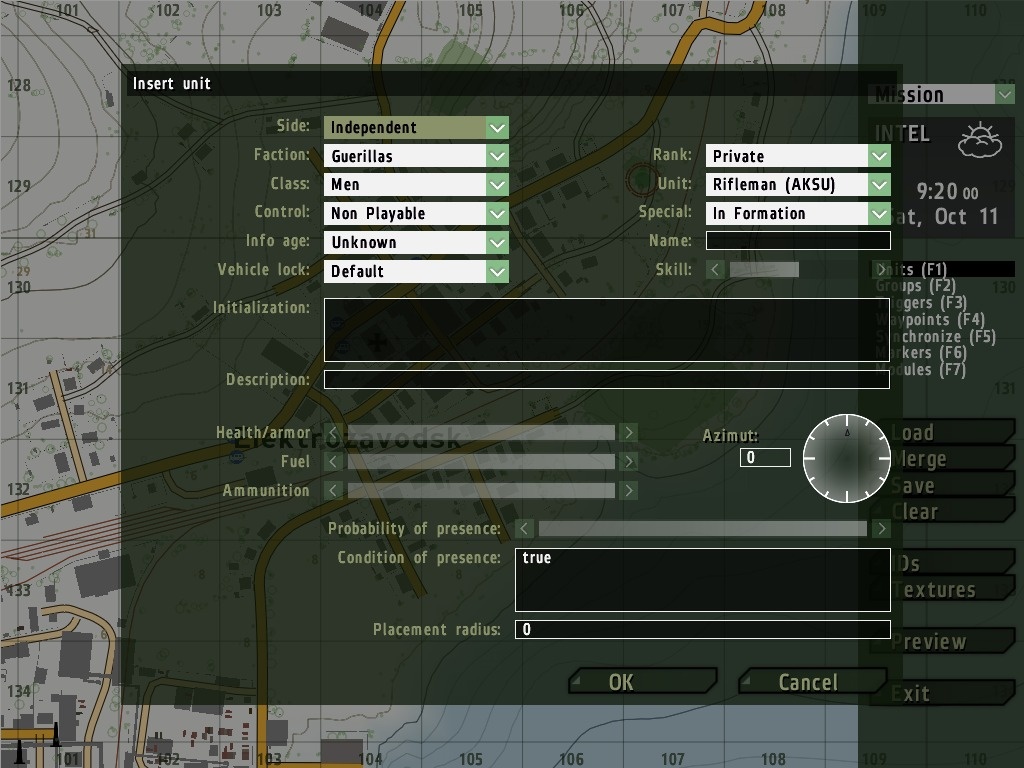Click into the Name text field

[x=798, y=241]
